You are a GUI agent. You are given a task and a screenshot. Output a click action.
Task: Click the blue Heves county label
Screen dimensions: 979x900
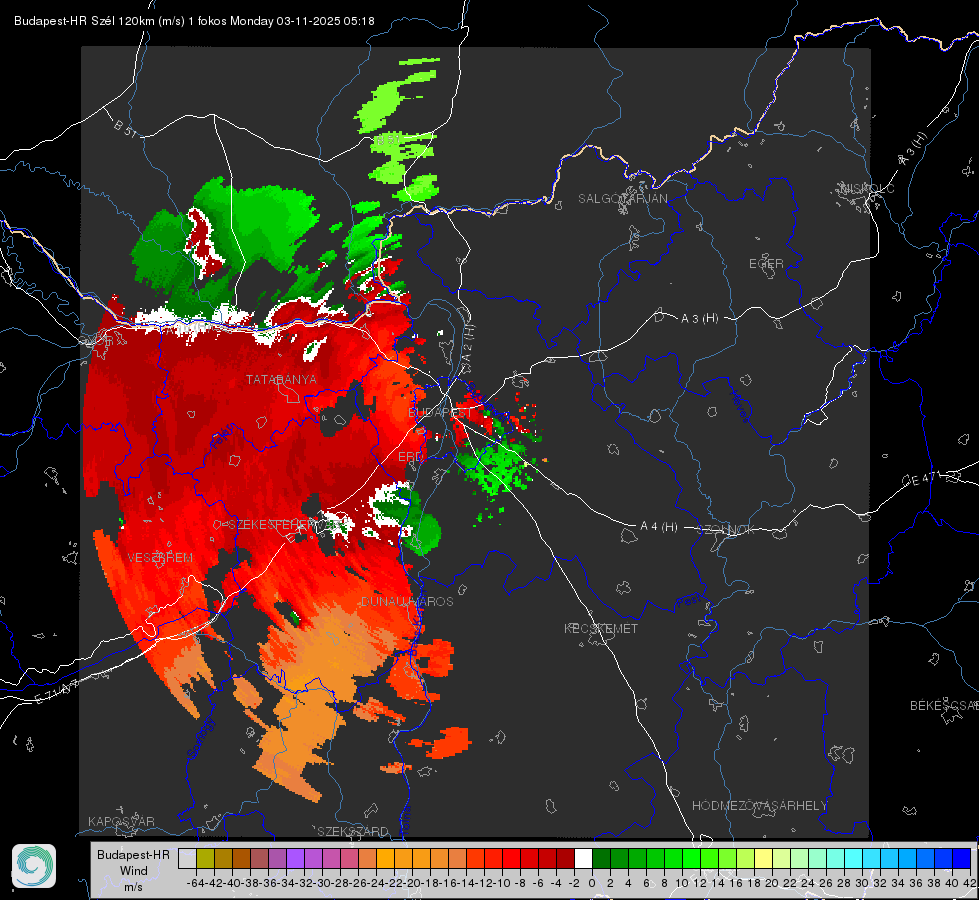click(740, 406)
